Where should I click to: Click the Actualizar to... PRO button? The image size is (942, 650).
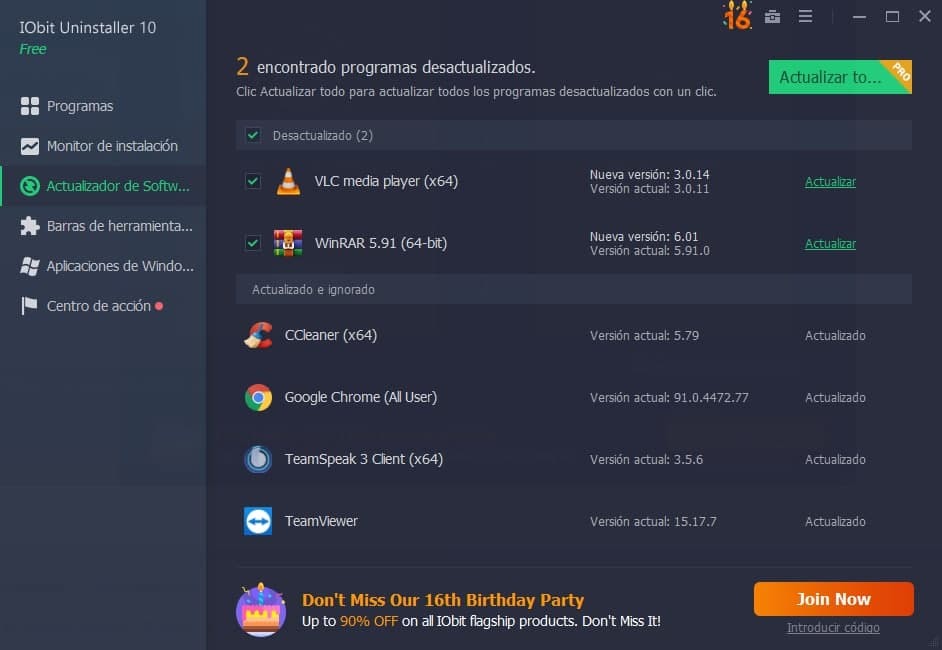click(840, 77)
